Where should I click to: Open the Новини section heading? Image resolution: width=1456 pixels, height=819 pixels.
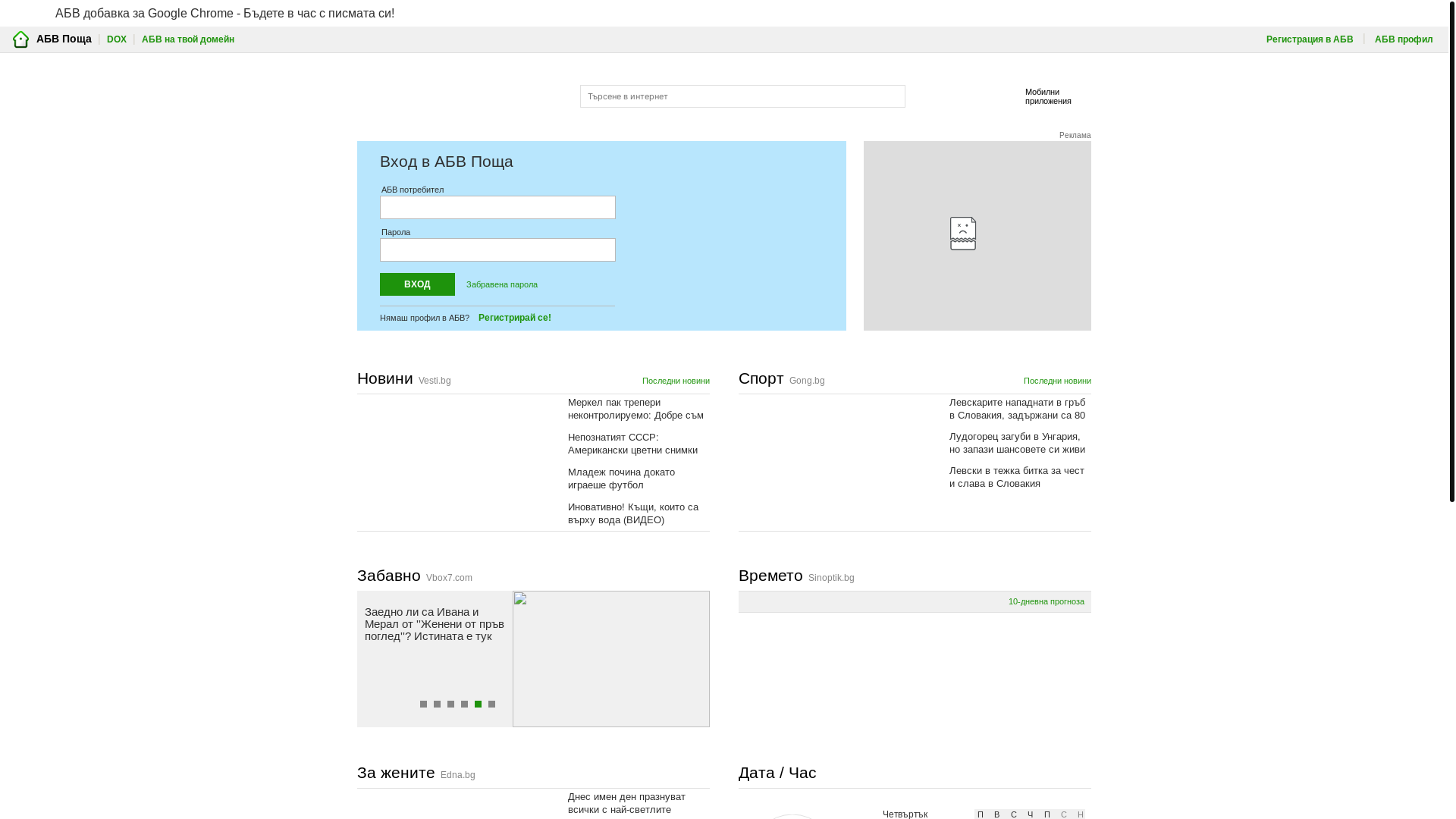click(x=385, y=378)
